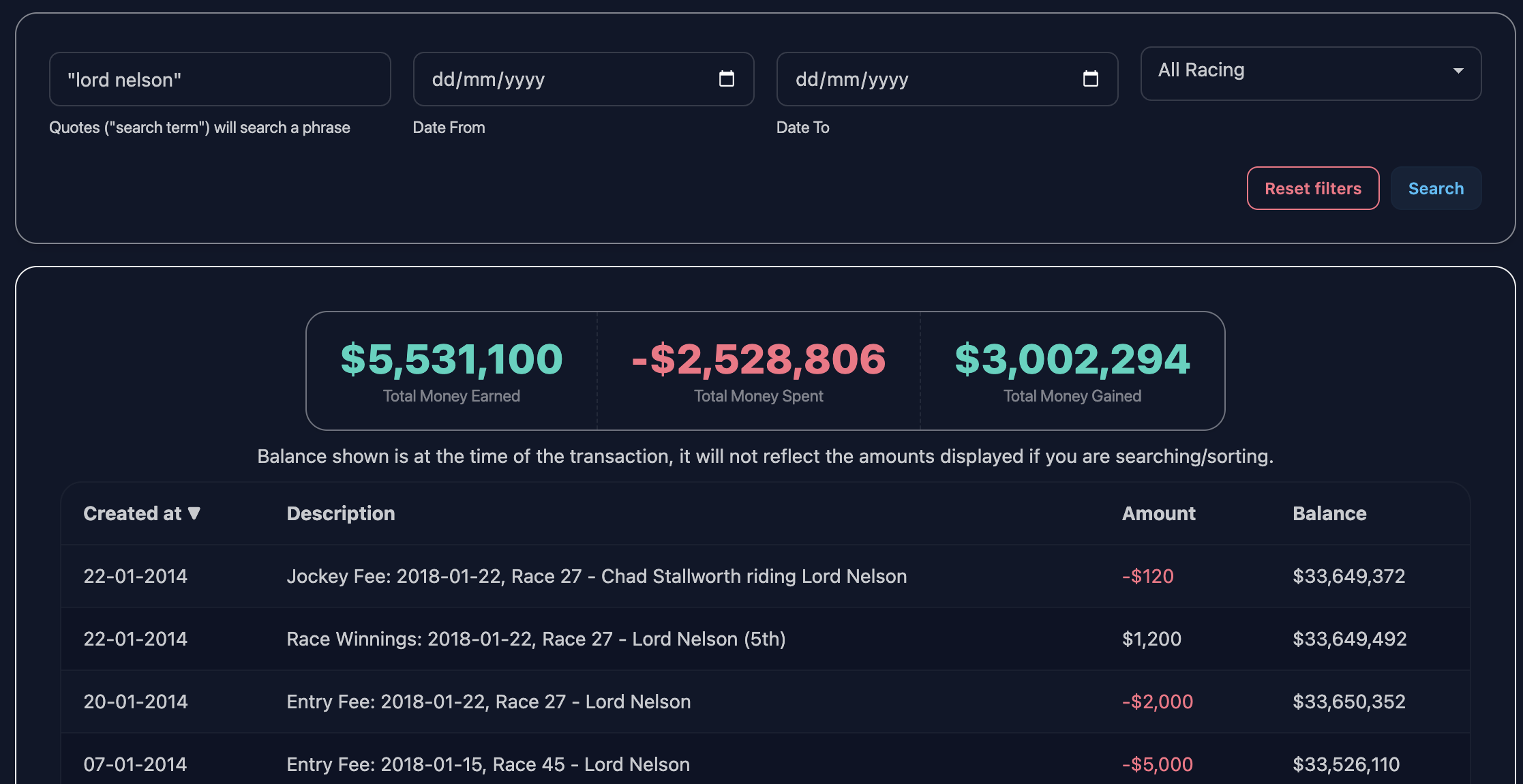Click the Description column header
Image resolution: width=1523 pixels, height=784 pixels.
[340, 513]
